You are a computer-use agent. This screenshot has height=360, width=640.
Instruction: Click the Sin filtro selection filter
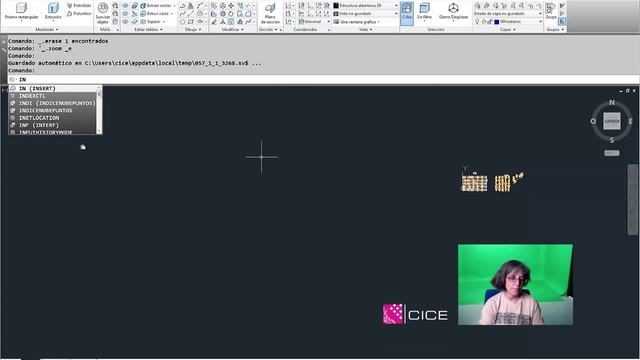tap(424, 11)
